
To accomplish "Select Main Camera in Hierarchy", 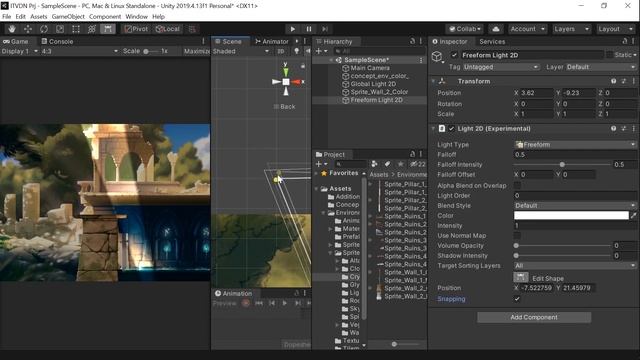I will click(370, 68).
